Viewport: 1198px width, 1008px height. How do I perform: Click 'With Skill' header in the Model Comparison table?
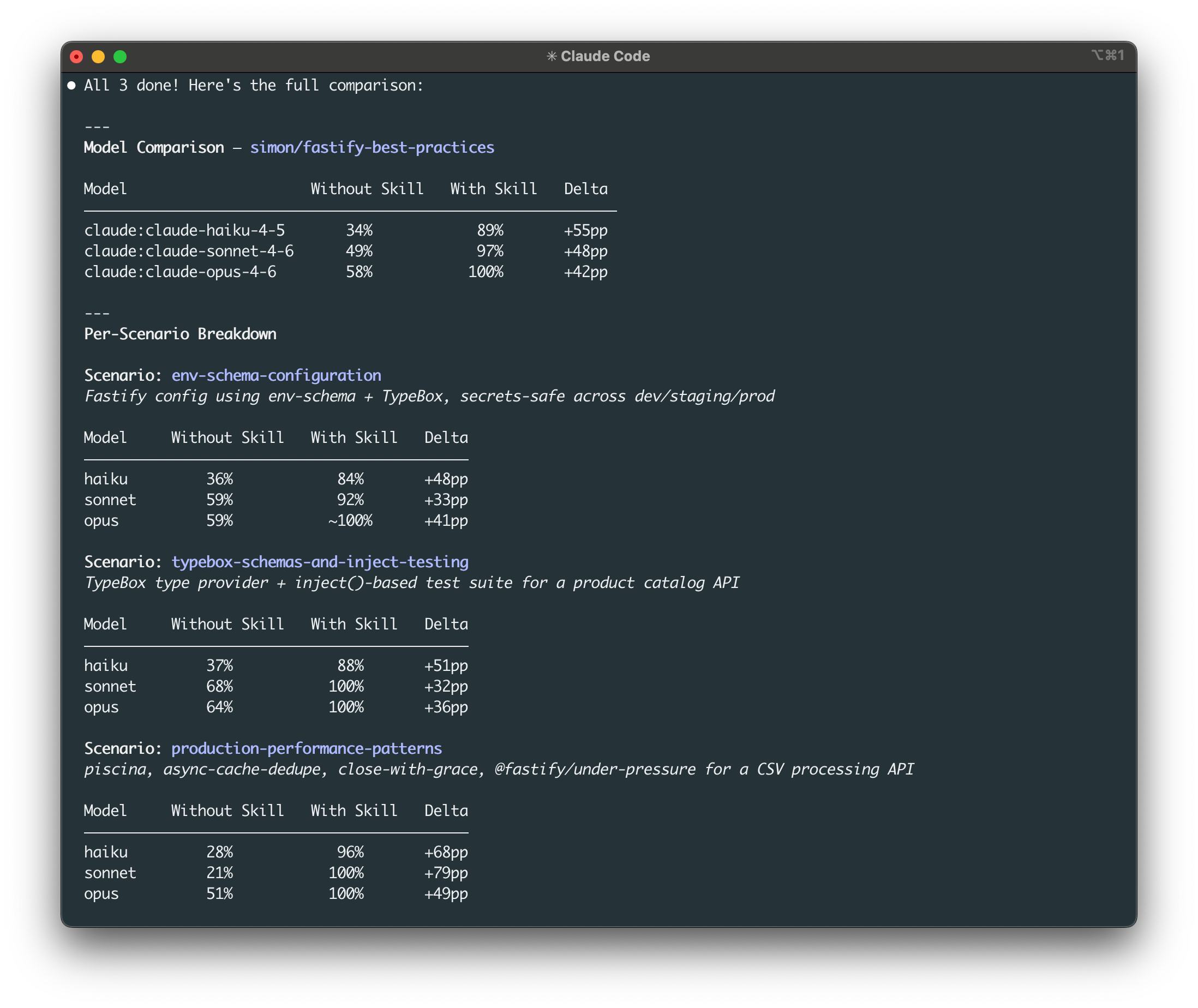coord(494,189)
